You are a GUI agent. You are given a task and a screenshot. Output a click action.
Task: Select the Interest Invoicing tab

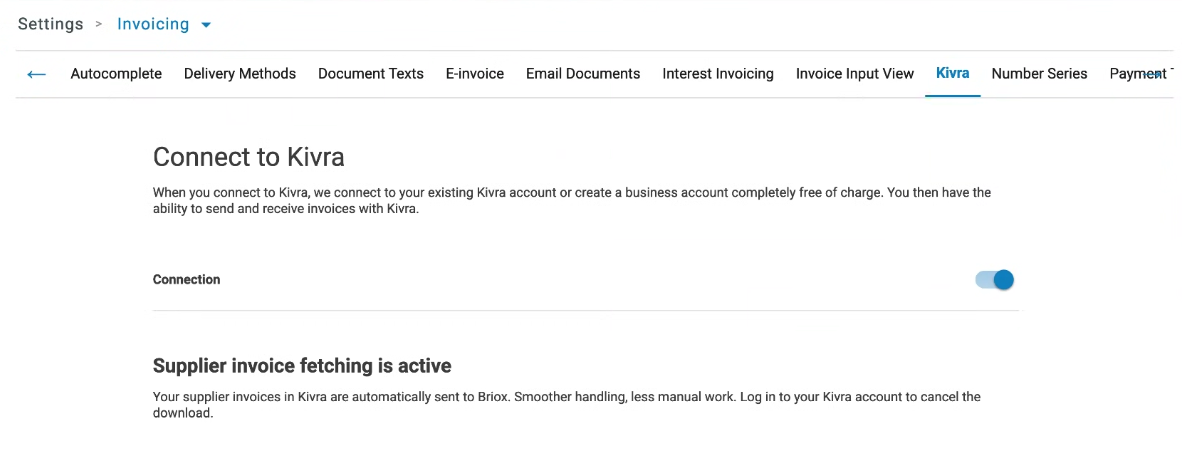pos(718,74)
